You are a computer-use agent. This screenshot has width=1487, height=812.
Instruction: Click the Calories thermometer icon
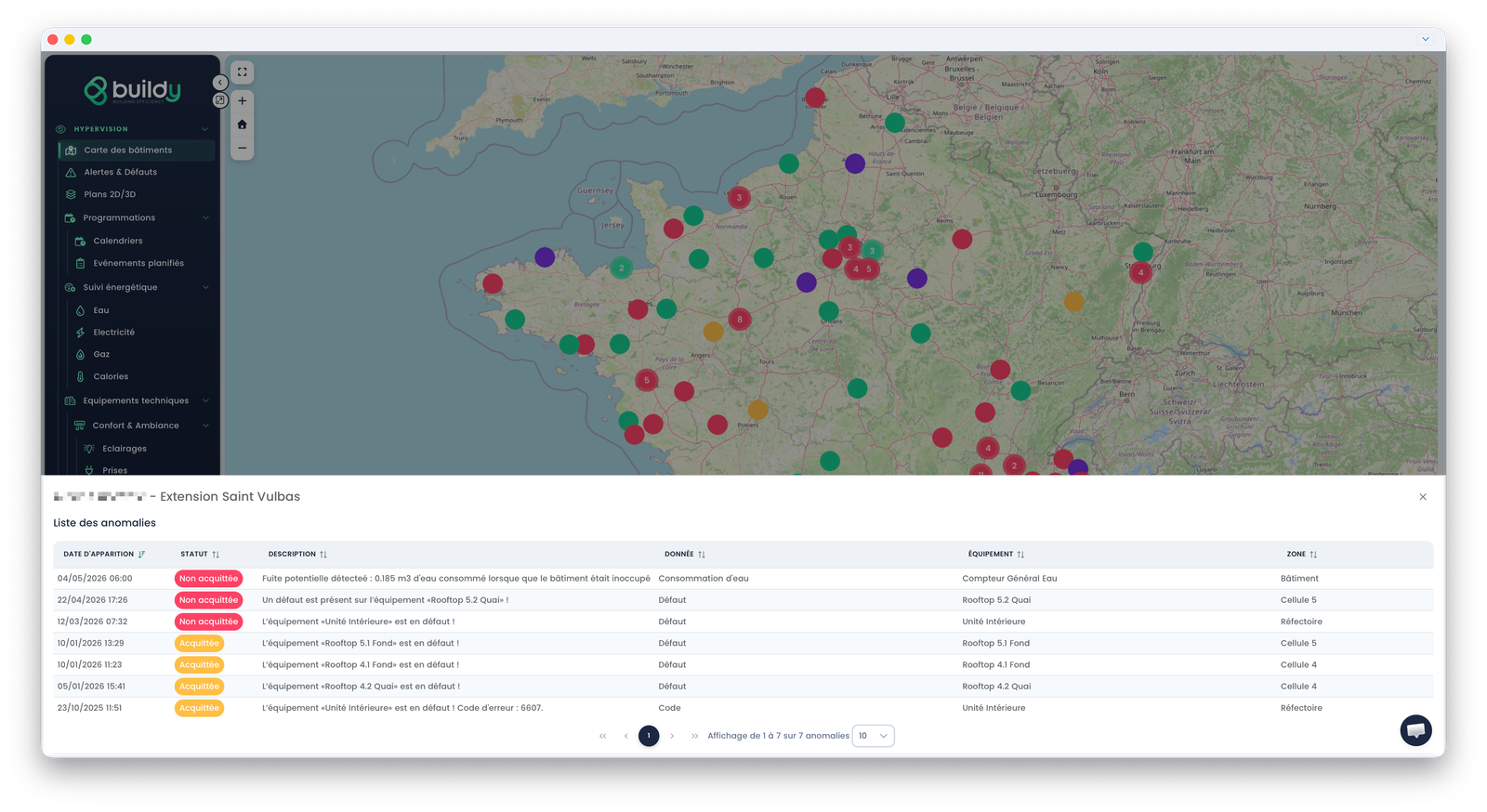tap(80, 376)
